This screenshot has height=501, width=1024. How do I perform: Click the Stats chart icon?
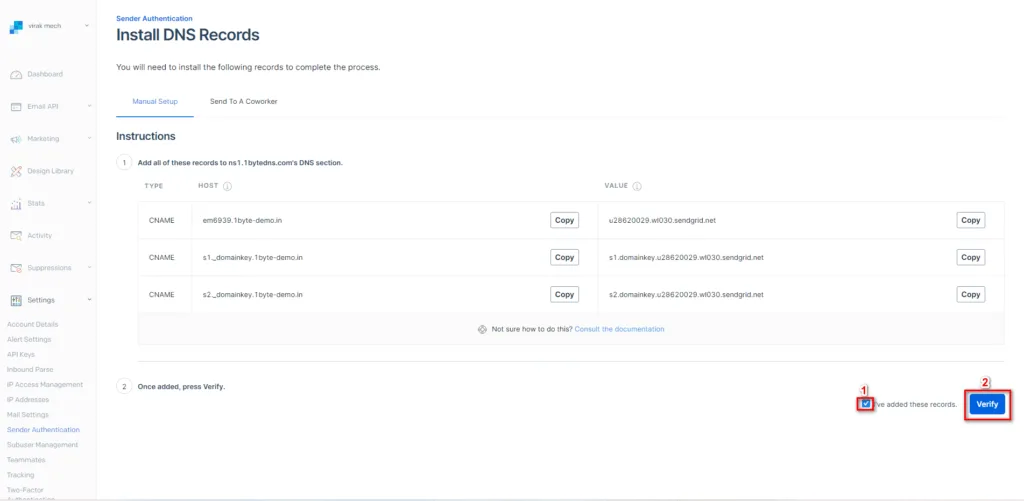pos(16,204)
